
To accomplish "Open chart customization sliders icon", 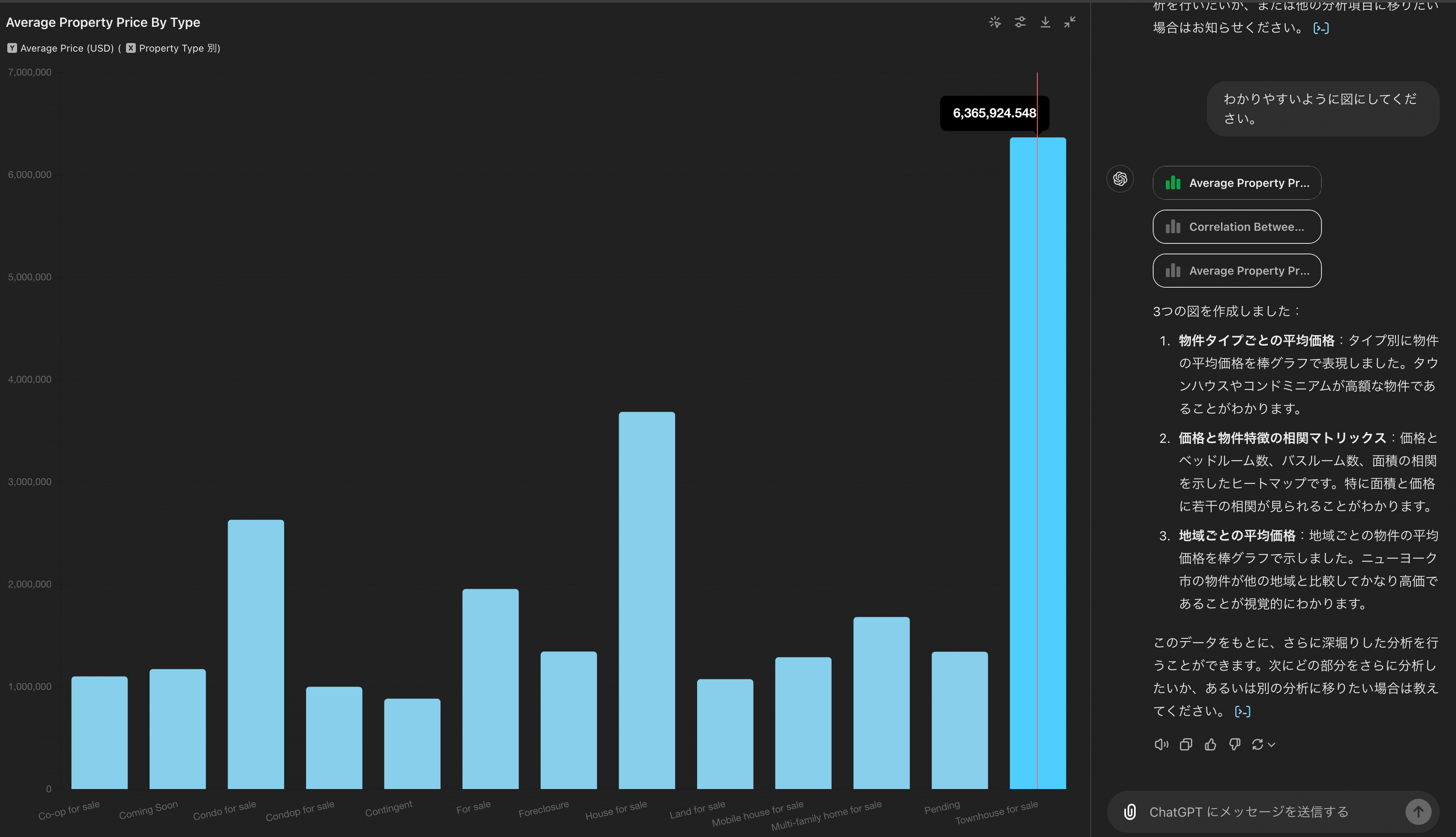I will tap(1020, 22).
